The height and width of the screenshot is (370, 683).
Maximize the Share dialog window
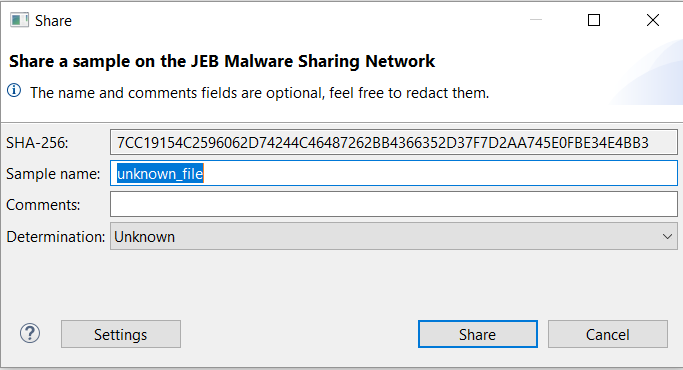click(594, 20)
